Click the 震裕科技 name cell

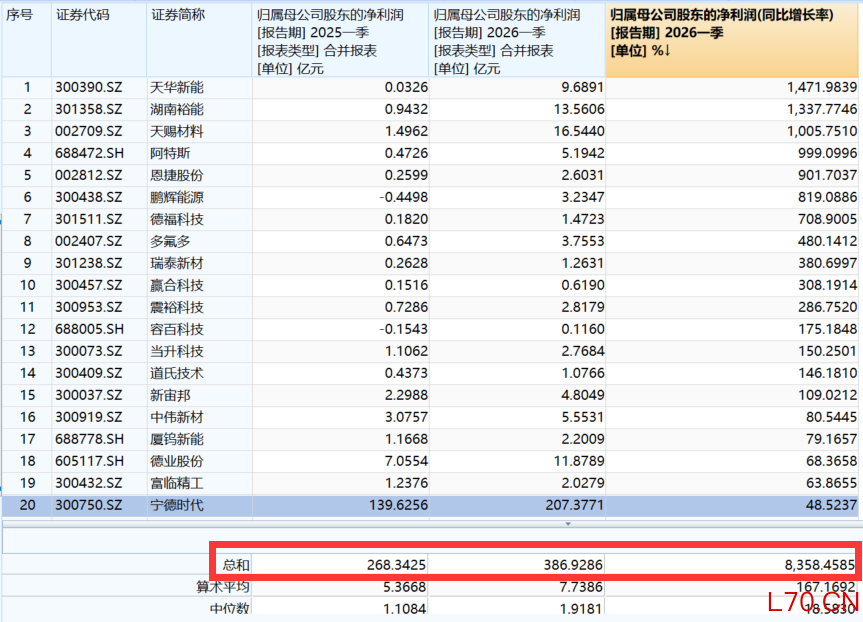[177, 308]
